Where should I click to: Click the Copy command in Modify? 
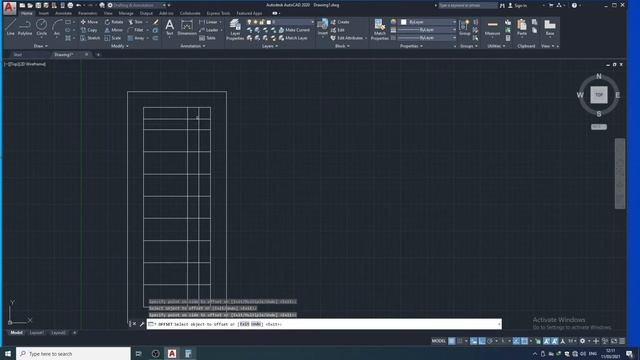click(x=89, y=30)
